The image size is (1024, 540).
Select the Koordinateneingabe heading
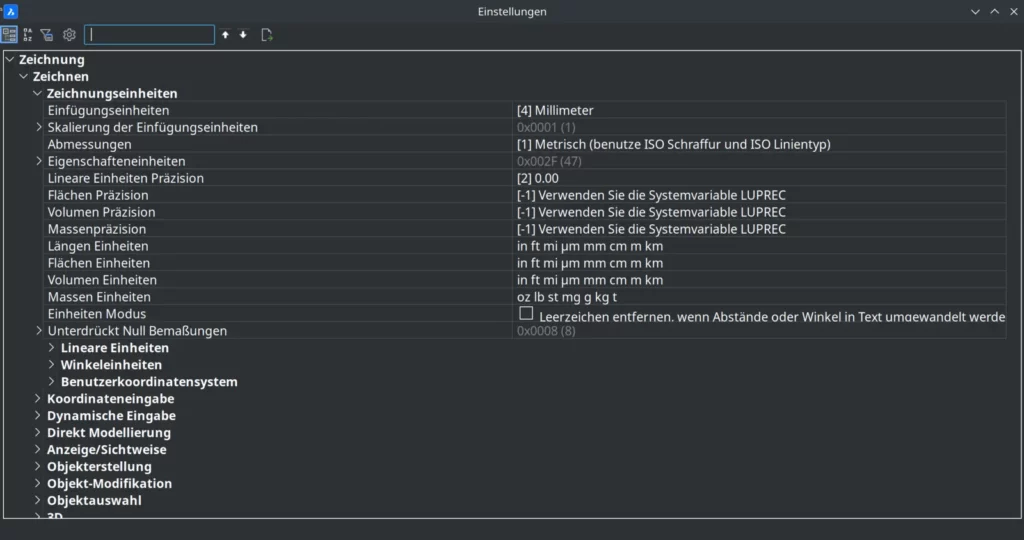coord(110,399)
